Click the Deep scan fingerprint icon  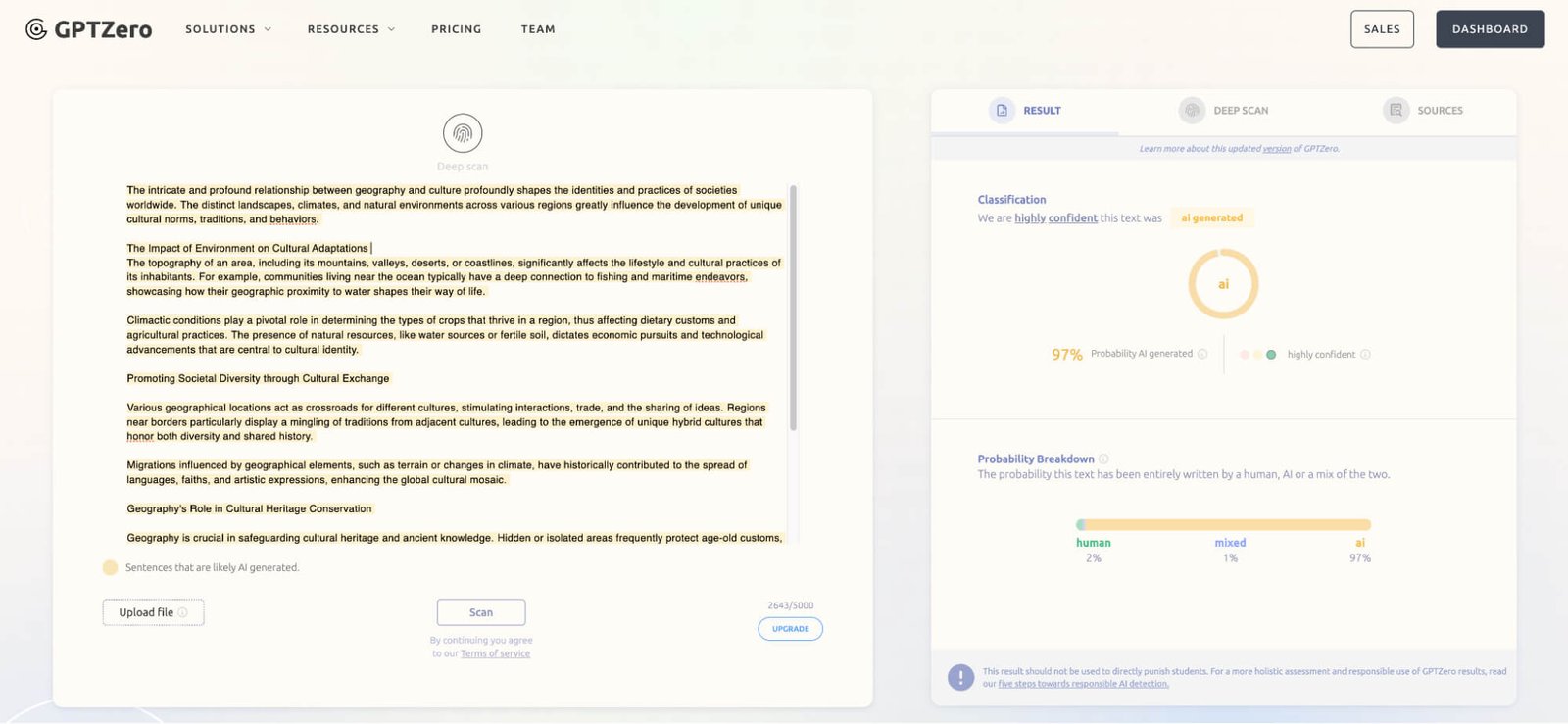[463, 133]
